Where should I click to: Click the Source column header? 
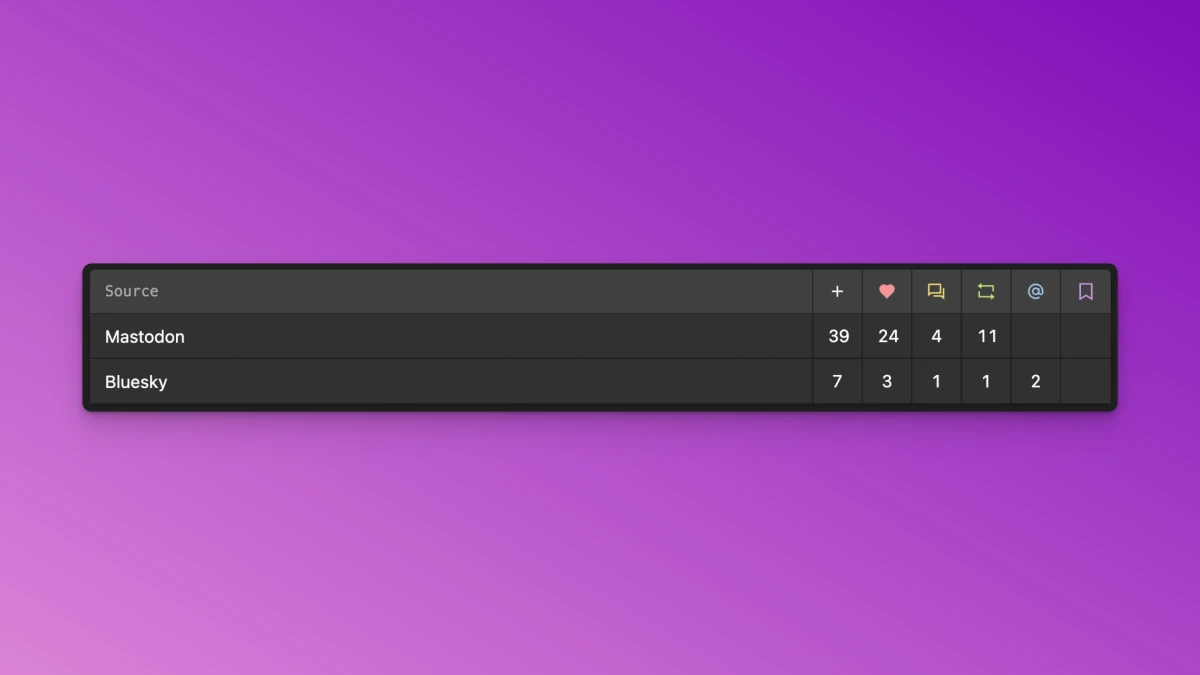click(x=132, y=291)
